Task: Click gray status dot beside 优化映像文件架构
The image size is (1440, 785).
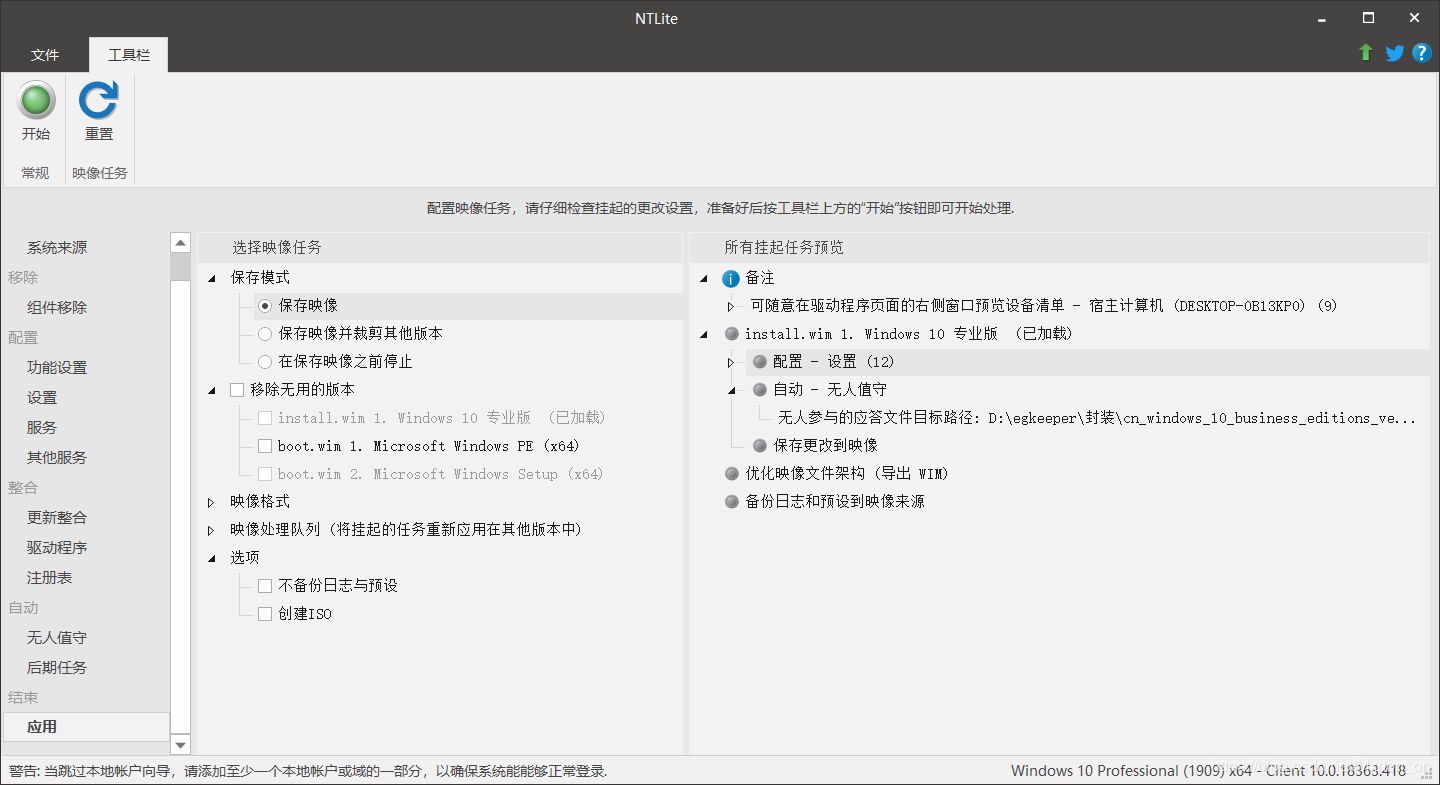Action: pyautogui.click(x=732, y=474)
